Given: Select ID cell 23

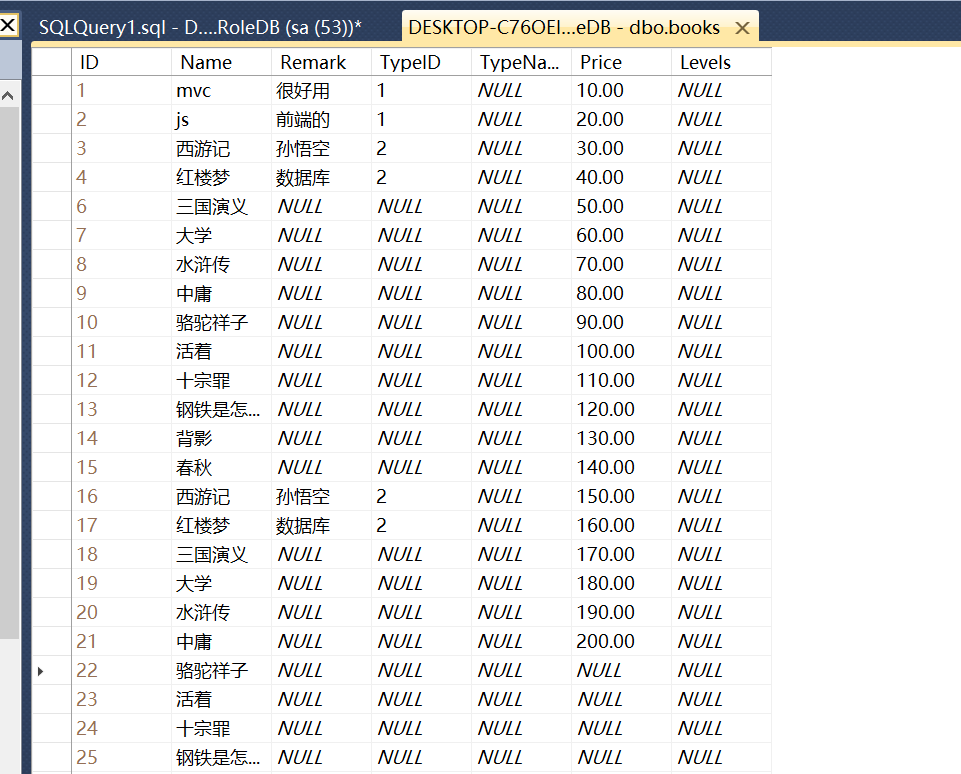Looking at the screenshot, I should [121, 700].
